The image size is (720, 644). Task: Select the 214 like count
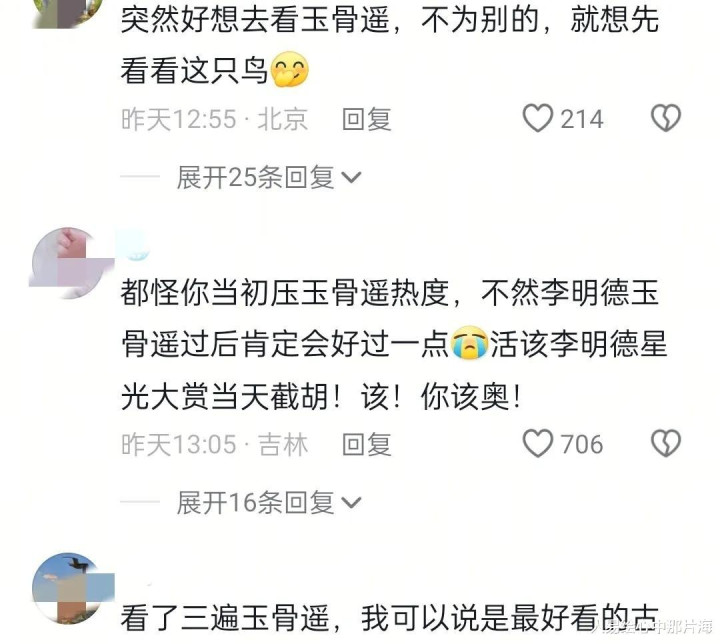point(581,119)
